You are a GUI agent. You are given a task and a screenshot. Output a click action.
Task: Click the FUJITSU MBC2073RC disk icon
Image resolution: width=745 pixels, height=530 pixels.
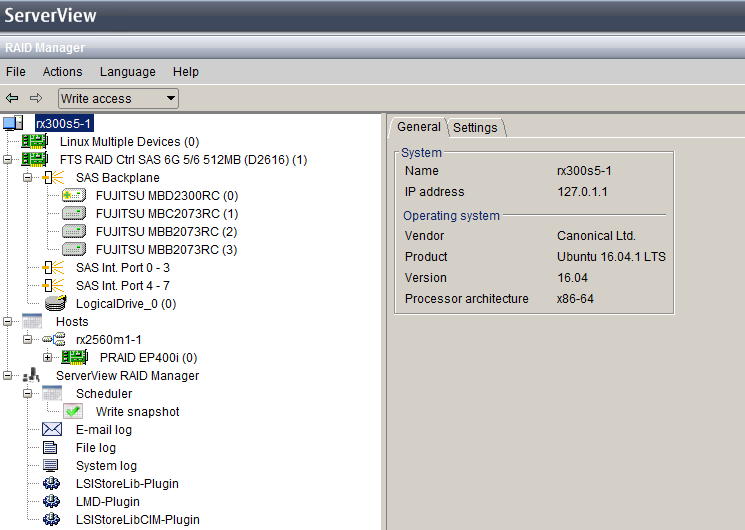(x=74, y=213)
